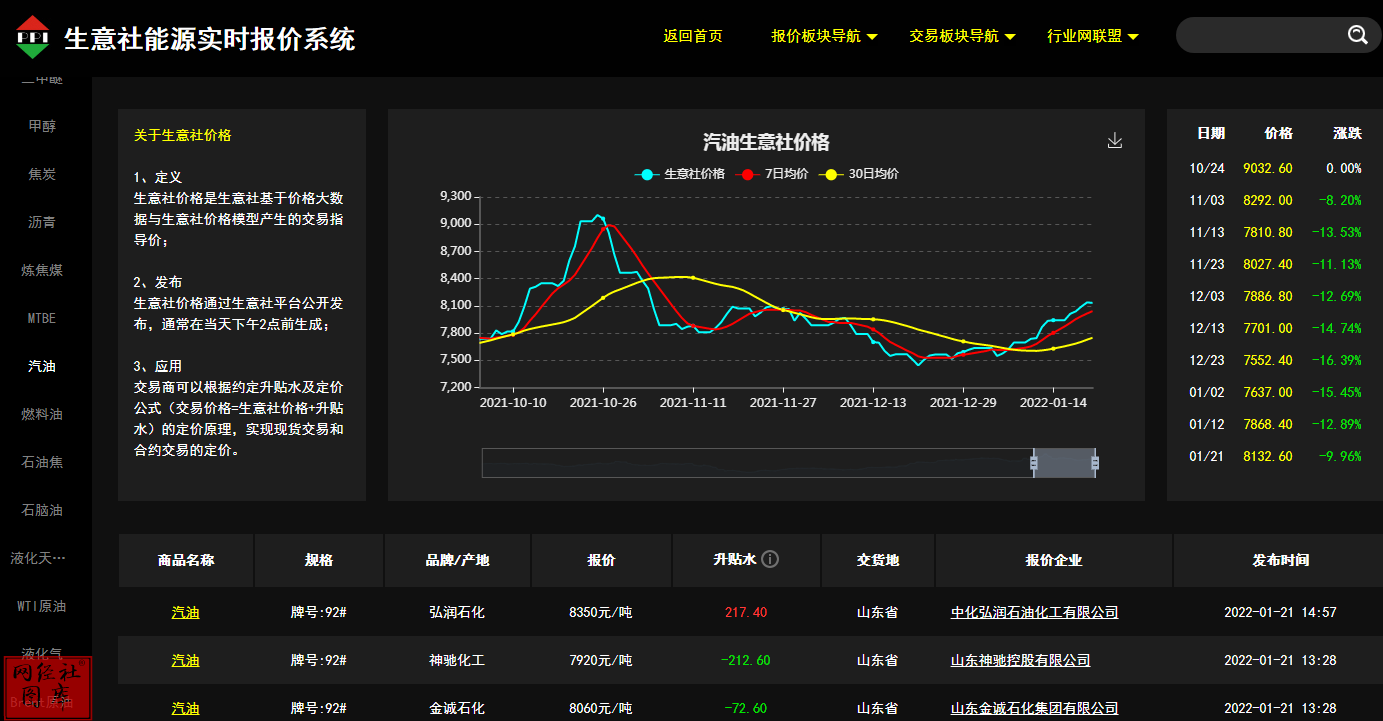1383x721 pixels.
Task: Select WTI原油 in left sidebar
Action: (42, 606)
